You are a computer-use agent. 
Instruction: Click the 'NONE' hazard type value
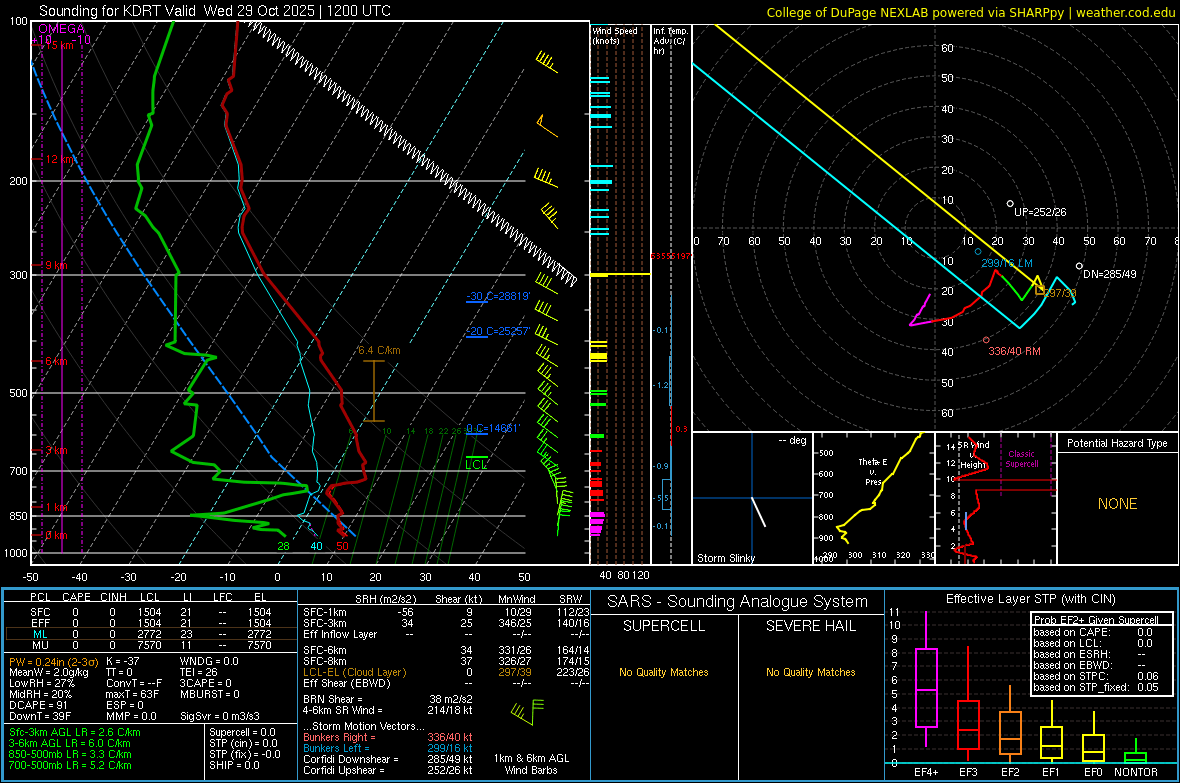tap(1118, 504)
